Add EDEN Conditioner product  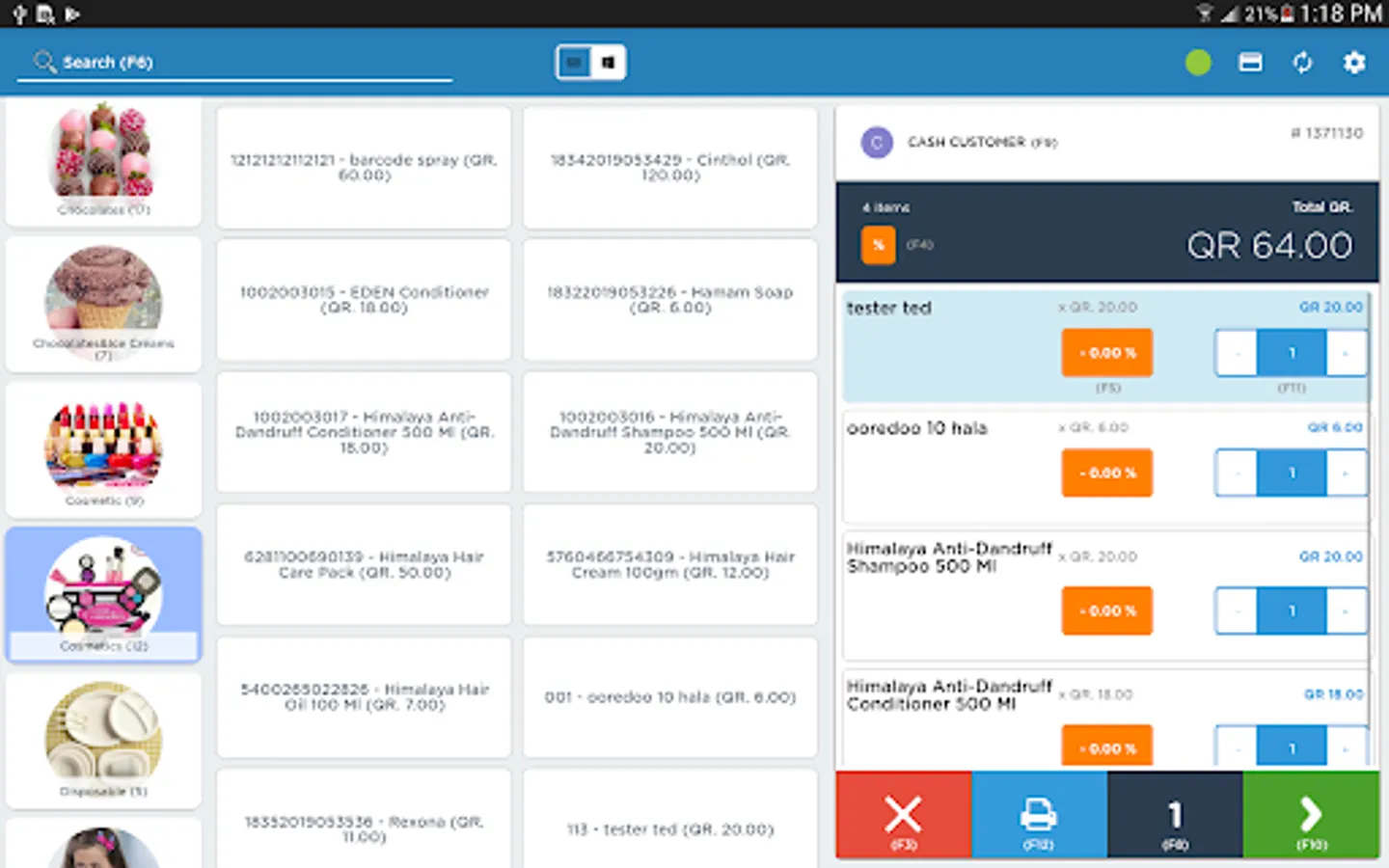[x=364, y=299]
